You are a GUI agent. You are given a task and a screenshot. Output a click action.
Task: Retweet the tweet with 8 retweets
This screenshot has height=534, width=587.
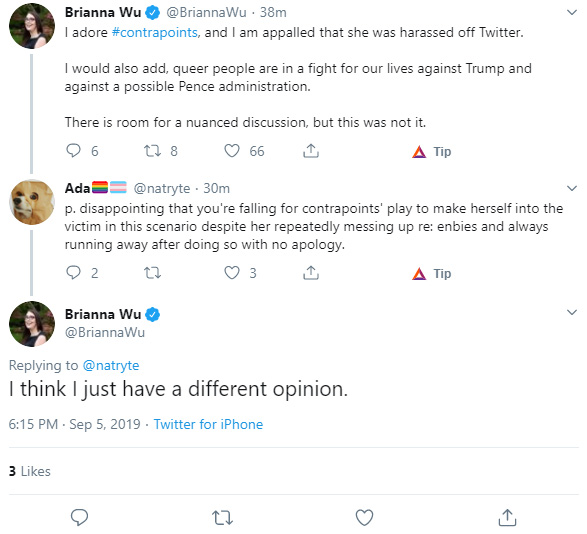point(153,151)
